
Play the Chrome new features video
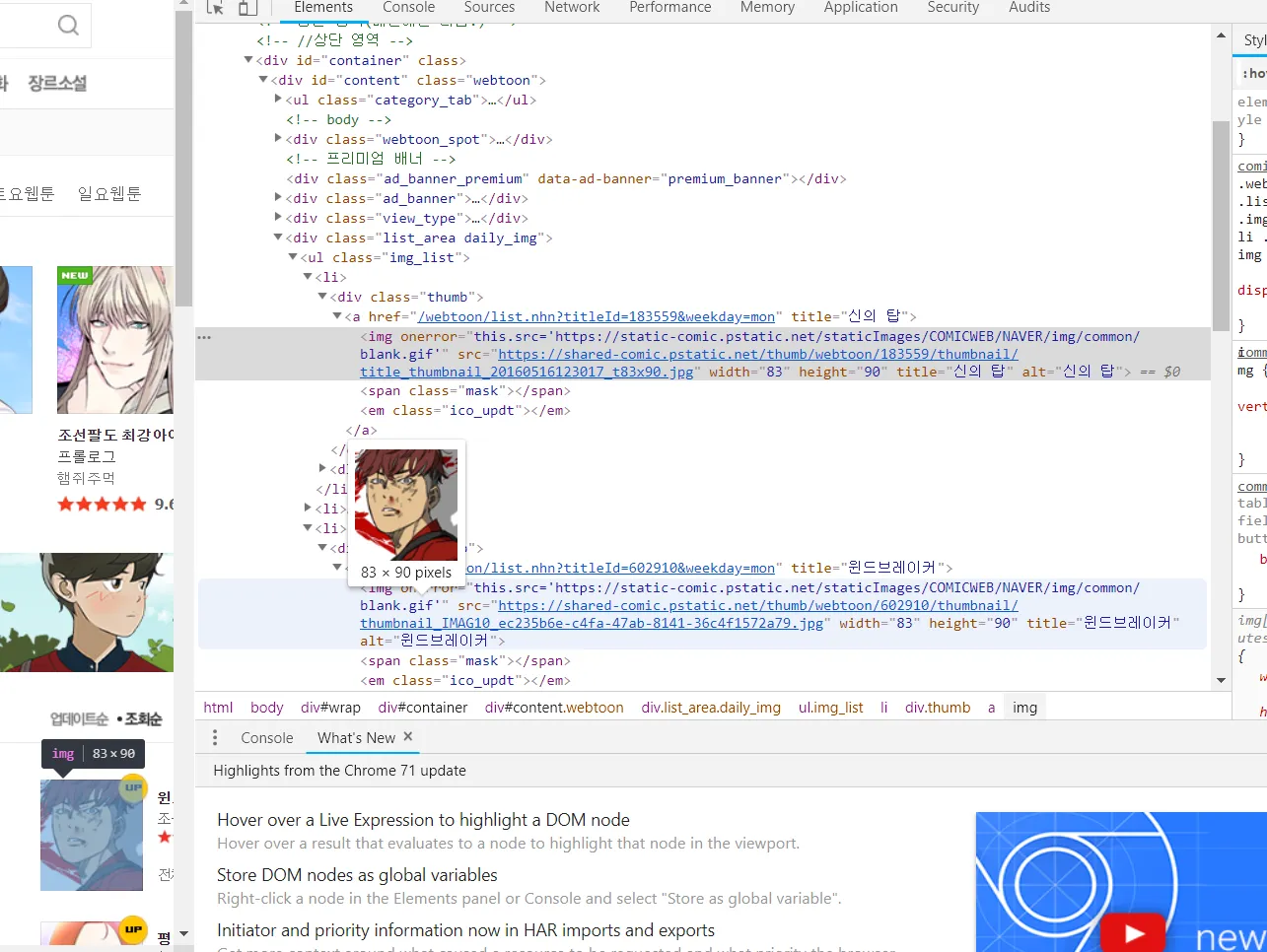coord(1134,933)
